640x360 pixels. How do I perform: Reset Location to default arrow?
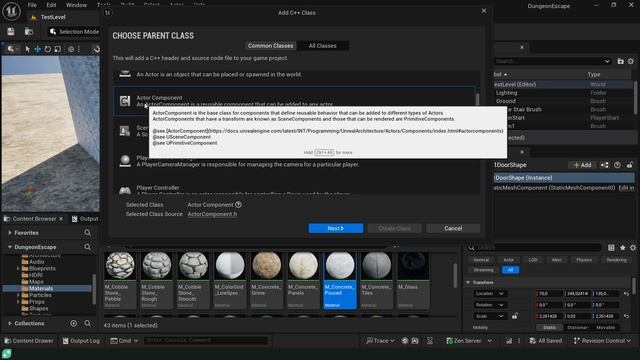pos(626,293)
